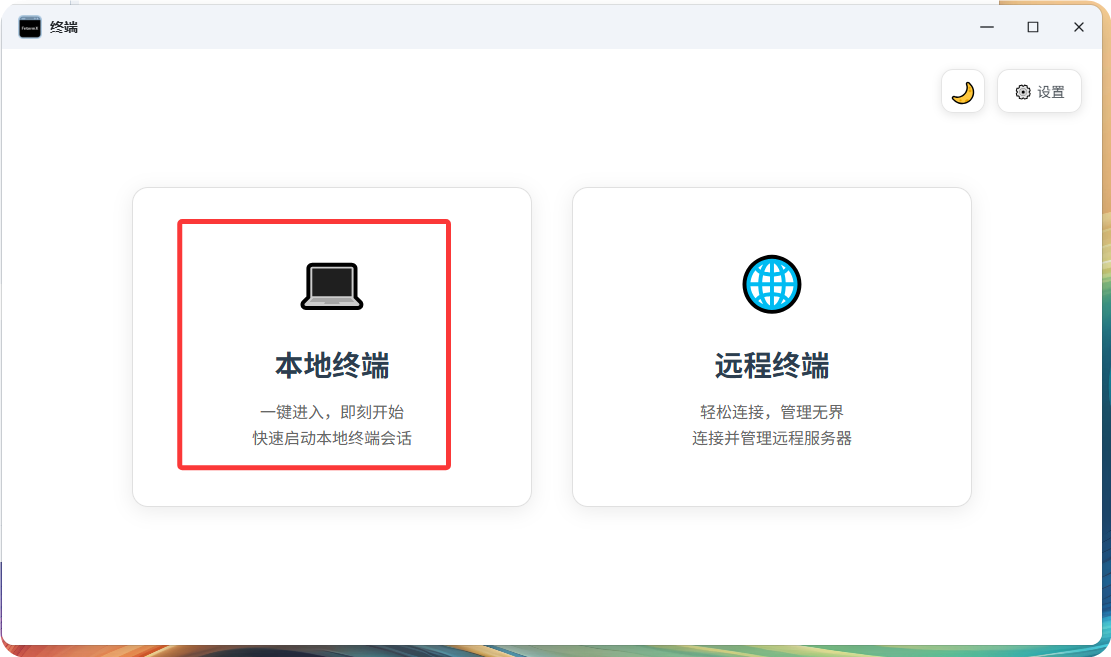Open 本地终端 via its heading
The width and height of the screenshot is (1111, 657).
tap(332, 366)
